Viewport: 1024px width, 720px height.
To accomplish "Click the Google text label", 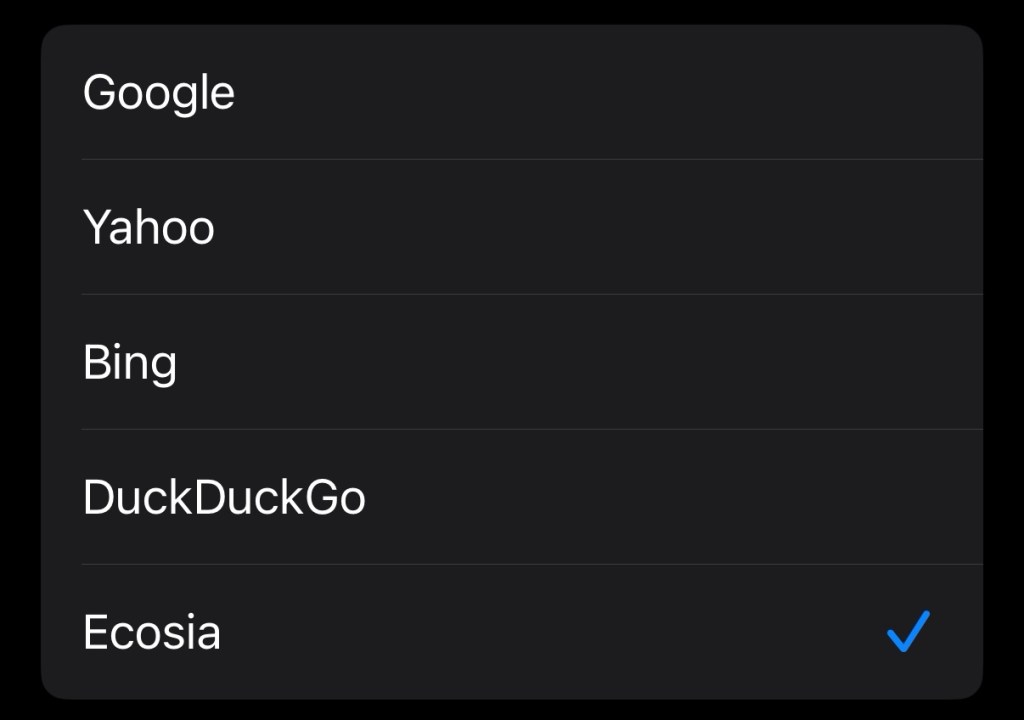I will click(x=158, y=93).
